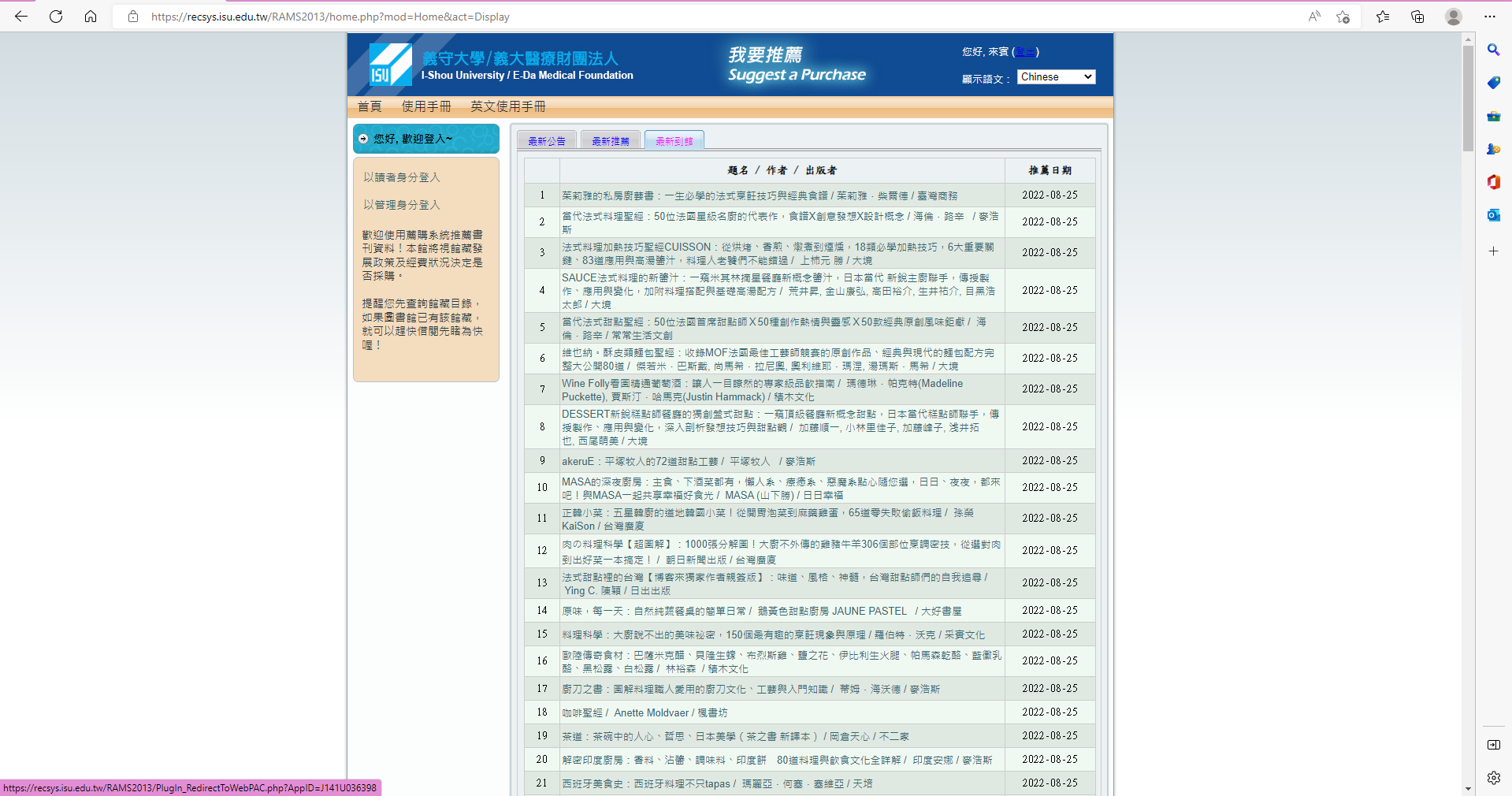The image size is (1512, 796).
Task: Open book entry akeruE 平塚牧人
Action: [x=689, y=461]
